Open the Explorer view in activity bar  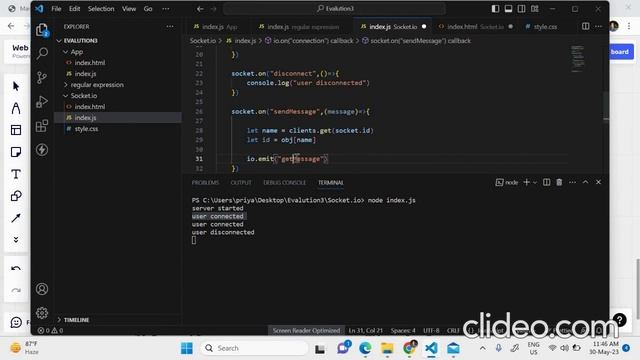pos(42,30)
